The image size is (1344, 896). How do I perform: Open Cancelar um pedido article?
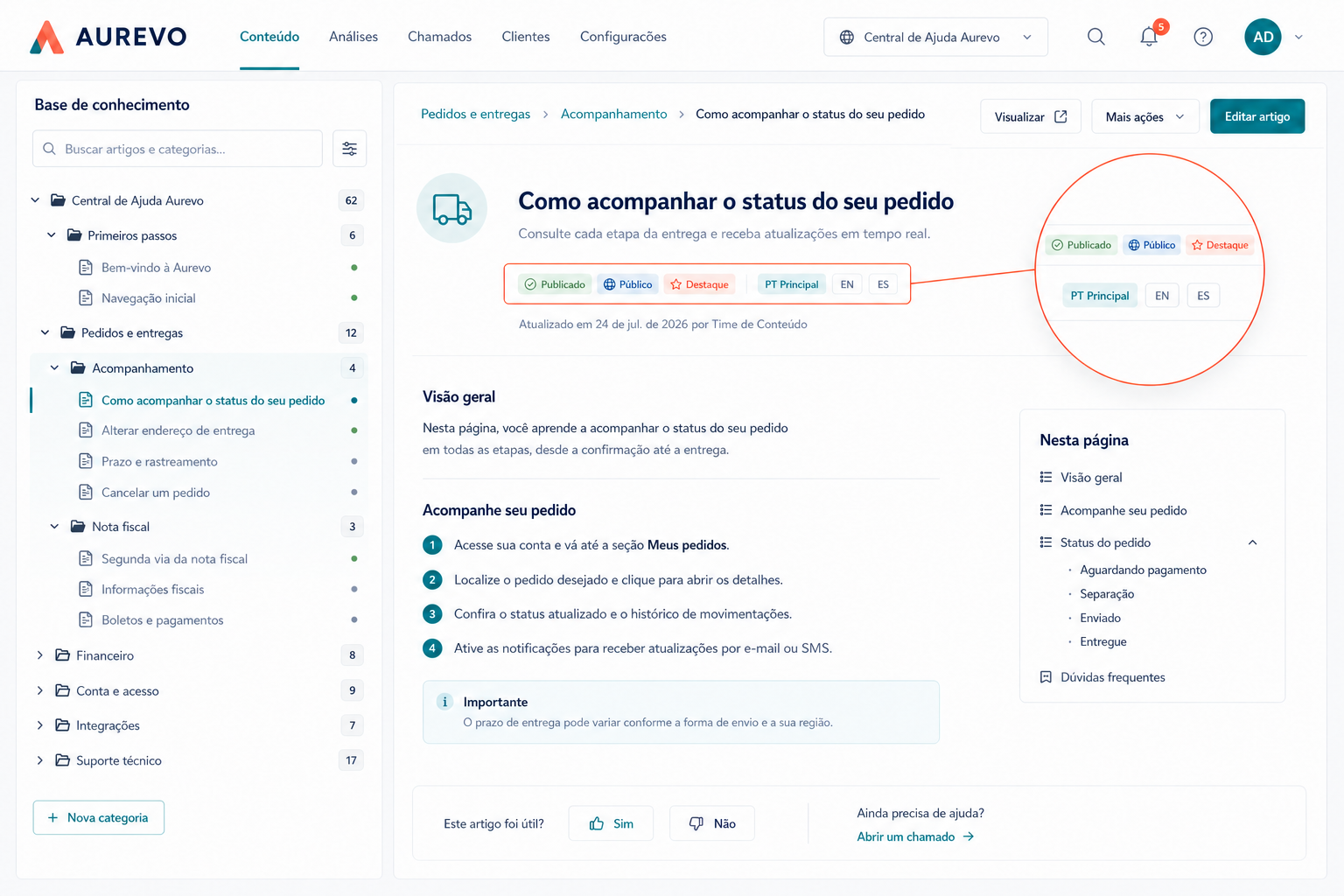(x=156, y=493)
